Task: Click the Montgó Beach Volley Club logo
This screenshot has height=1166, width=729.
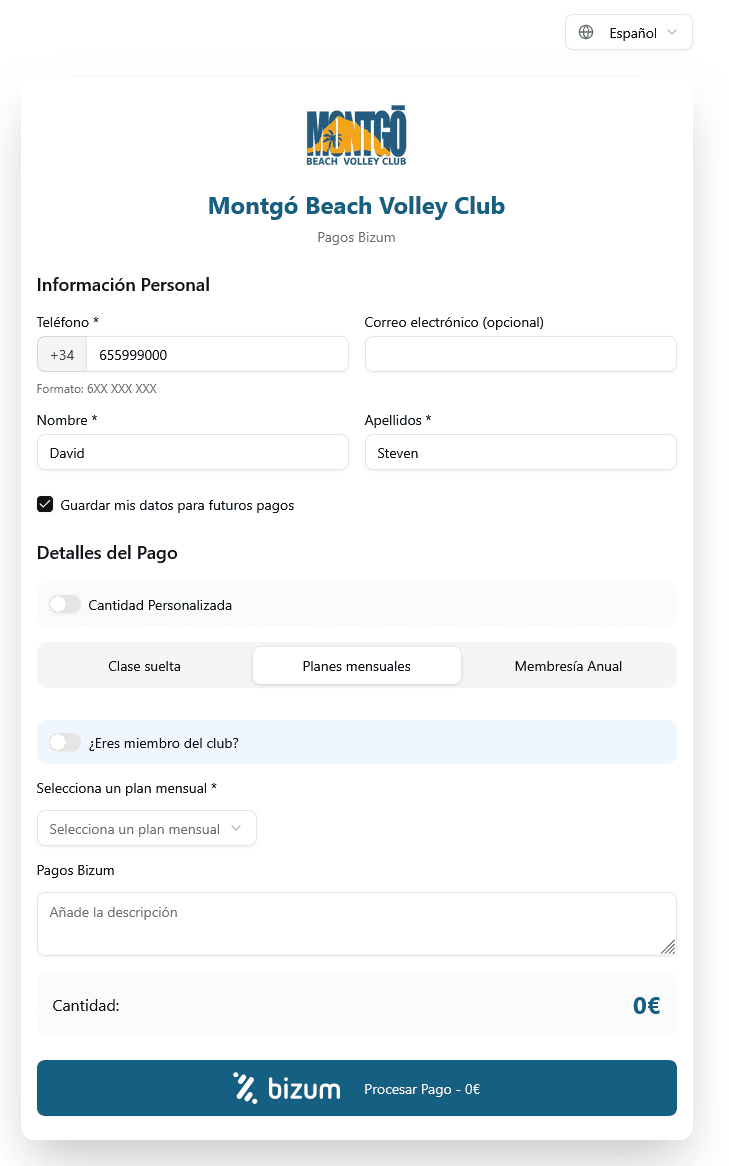Action: pyautogui.click(x=356, y=136)
